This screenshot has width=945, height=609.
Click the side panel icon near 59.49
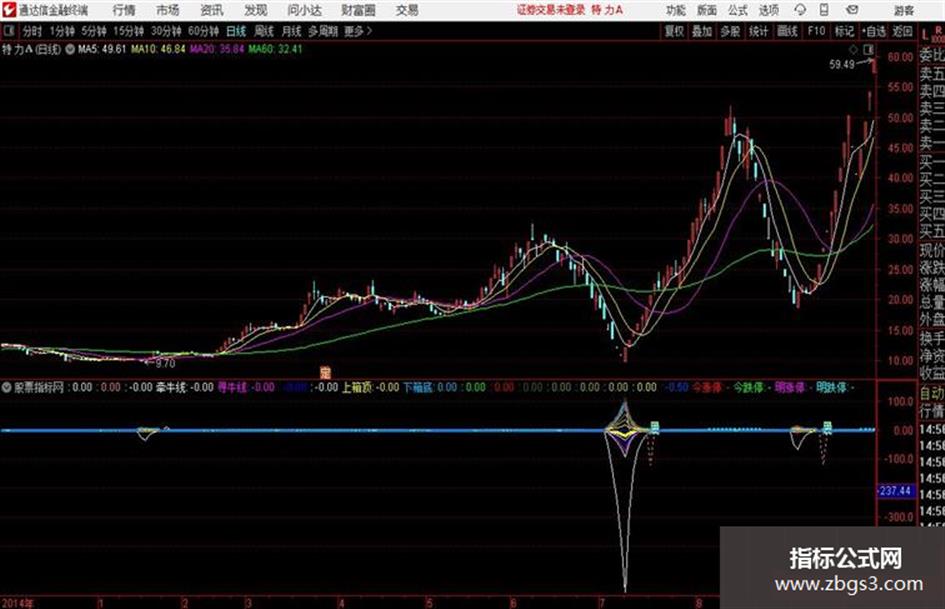click(868, 49)
